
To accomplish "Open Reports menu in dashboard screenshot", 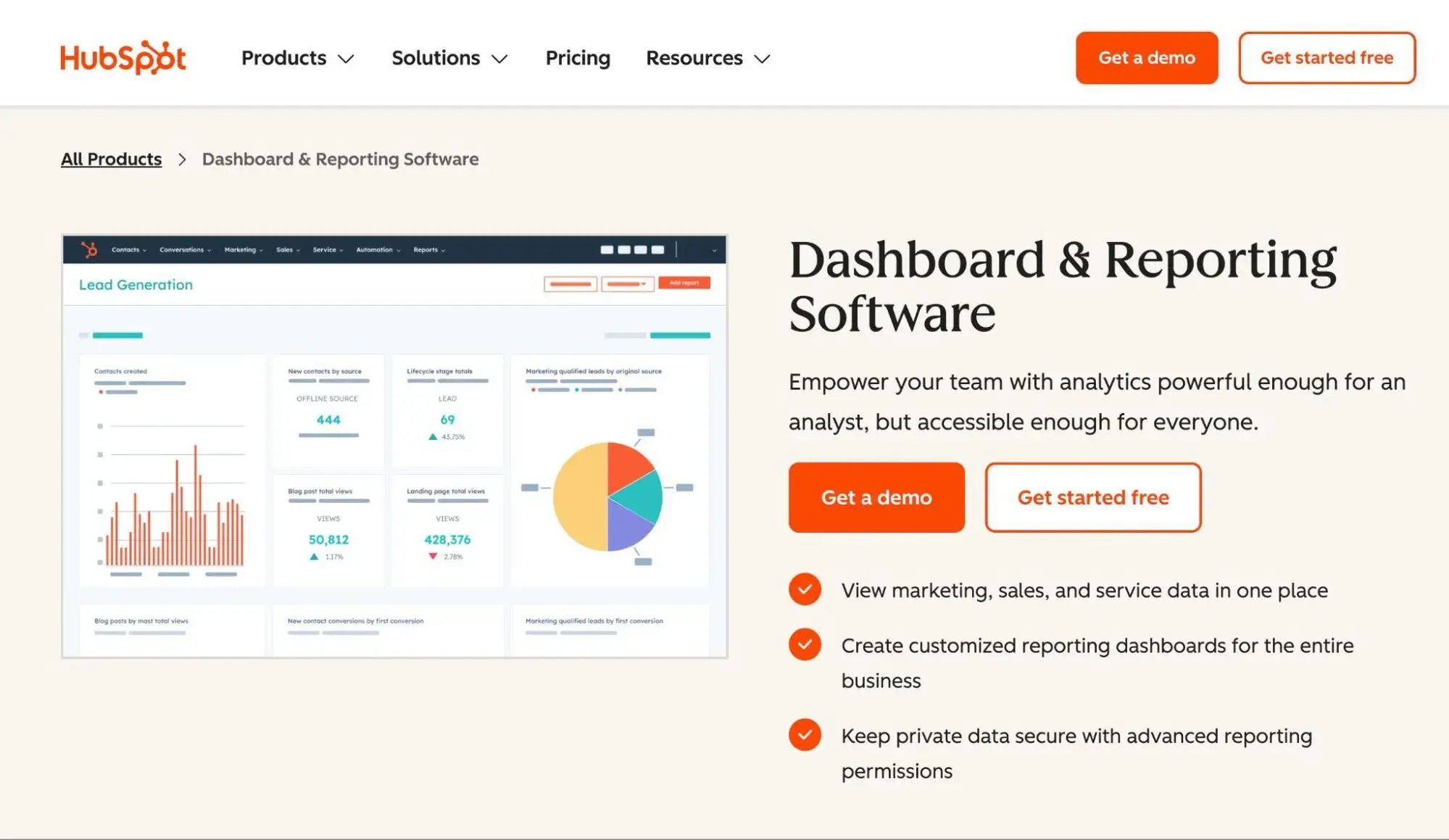I will [429, 249].
